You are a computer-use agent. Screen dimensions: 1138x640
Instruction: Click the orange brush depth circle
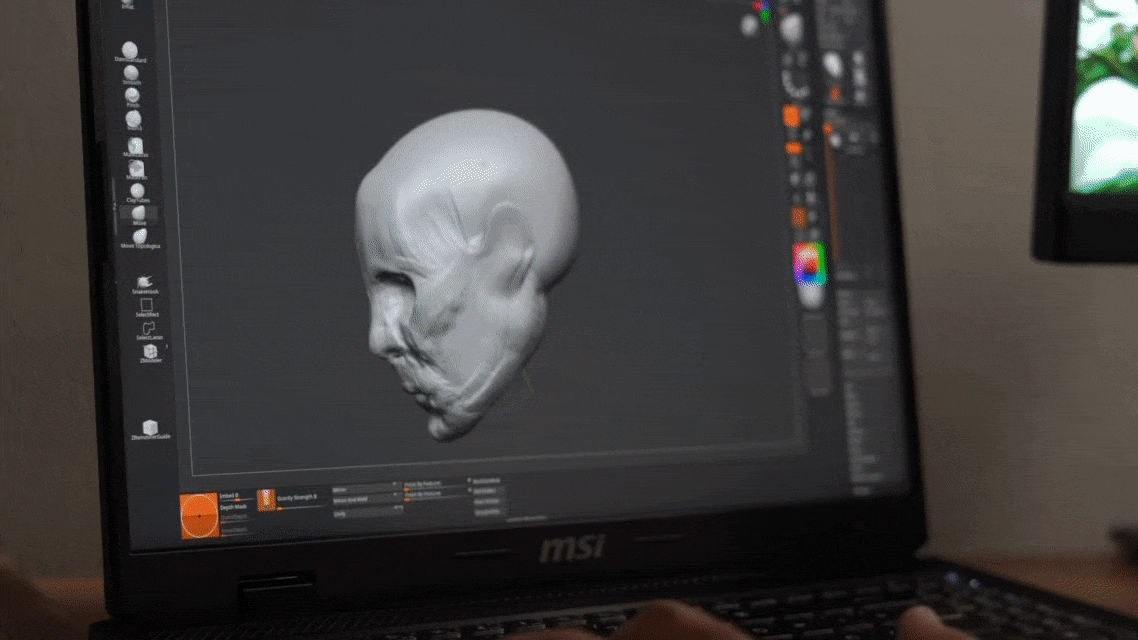pos(199,515)
